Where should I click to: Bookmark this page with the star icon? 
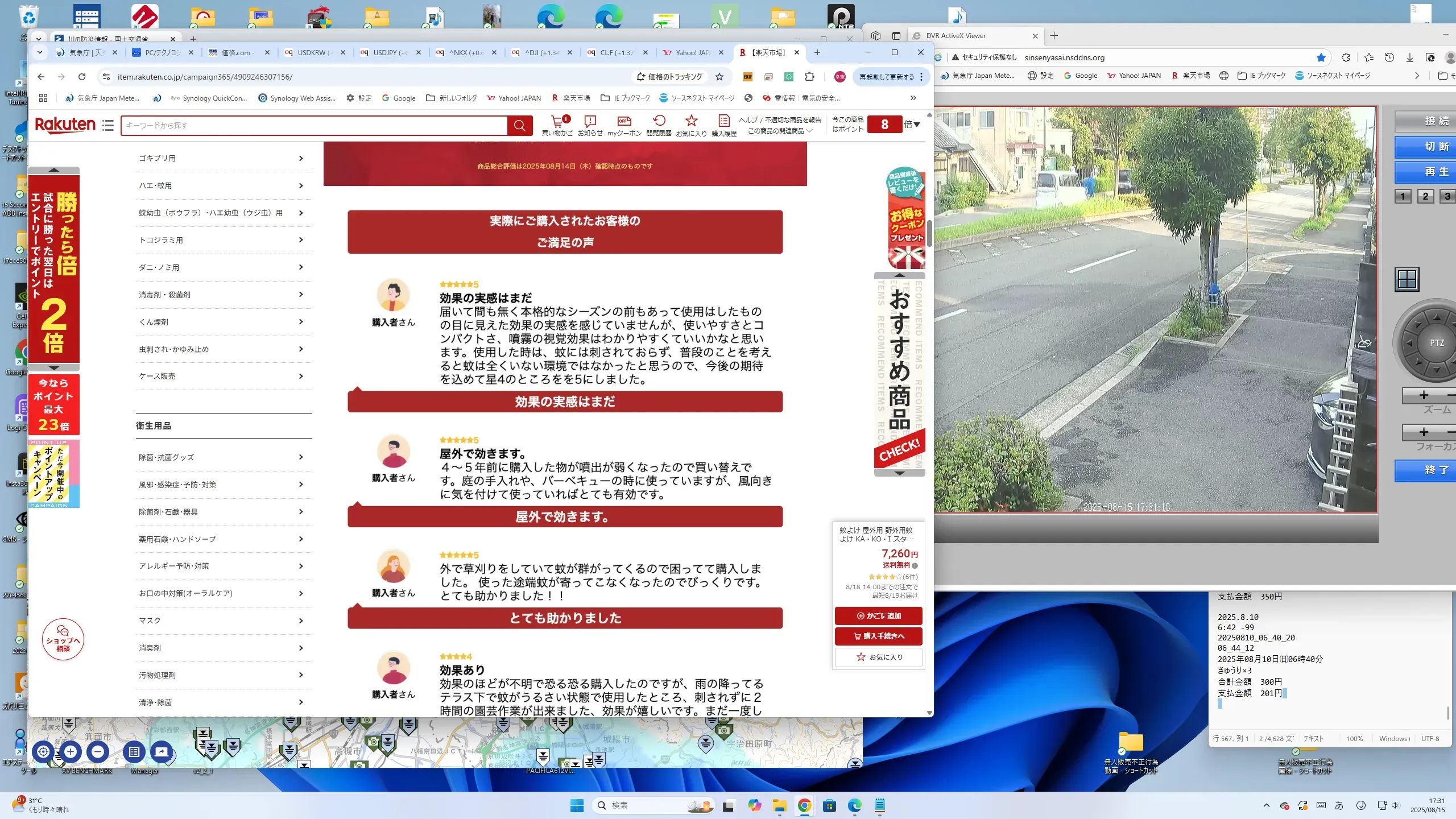719,77
